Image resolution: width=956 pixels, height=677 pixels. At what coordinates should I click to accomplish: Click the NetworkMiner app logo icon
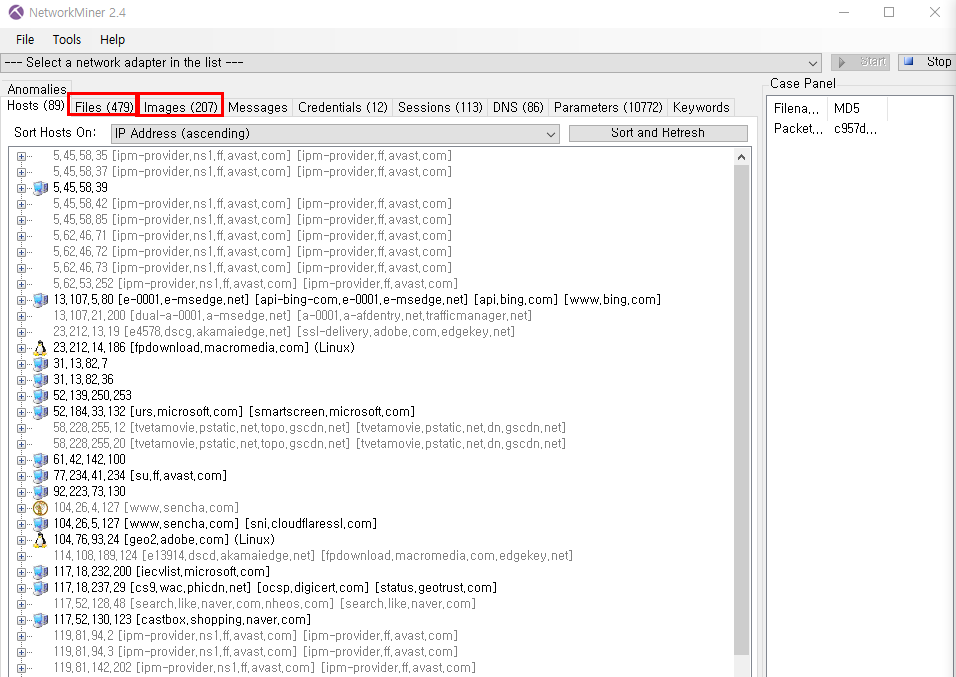tap(16, 12)
